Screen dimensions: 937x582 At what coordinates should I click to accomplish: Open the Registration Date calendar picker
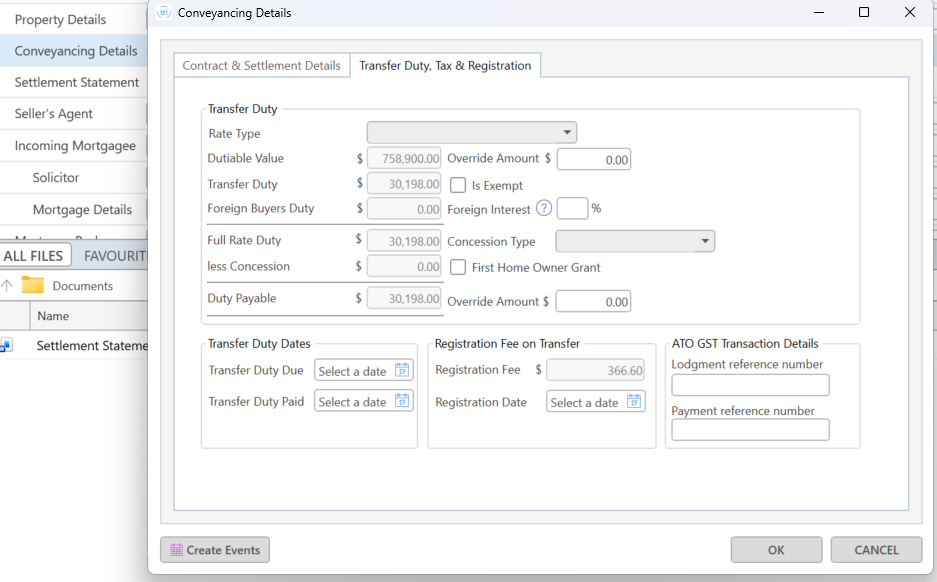(x=634, y=402)
